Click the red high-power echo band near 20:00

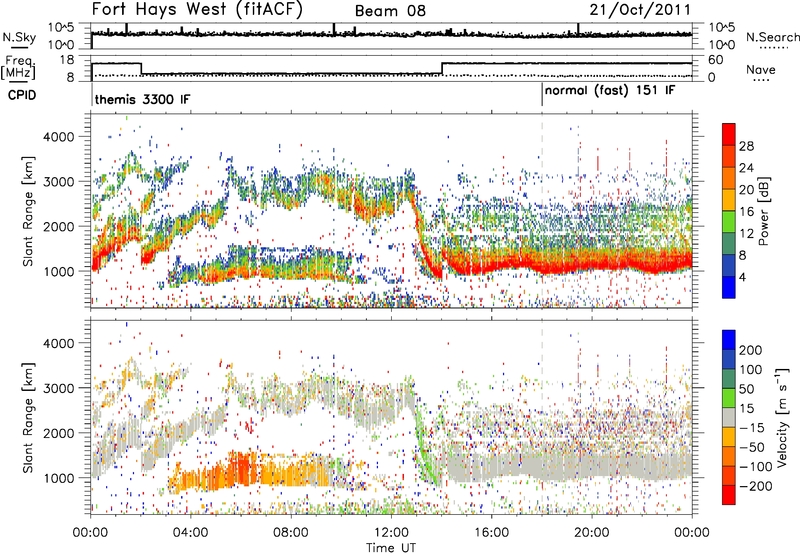click(x=592, y=261)
